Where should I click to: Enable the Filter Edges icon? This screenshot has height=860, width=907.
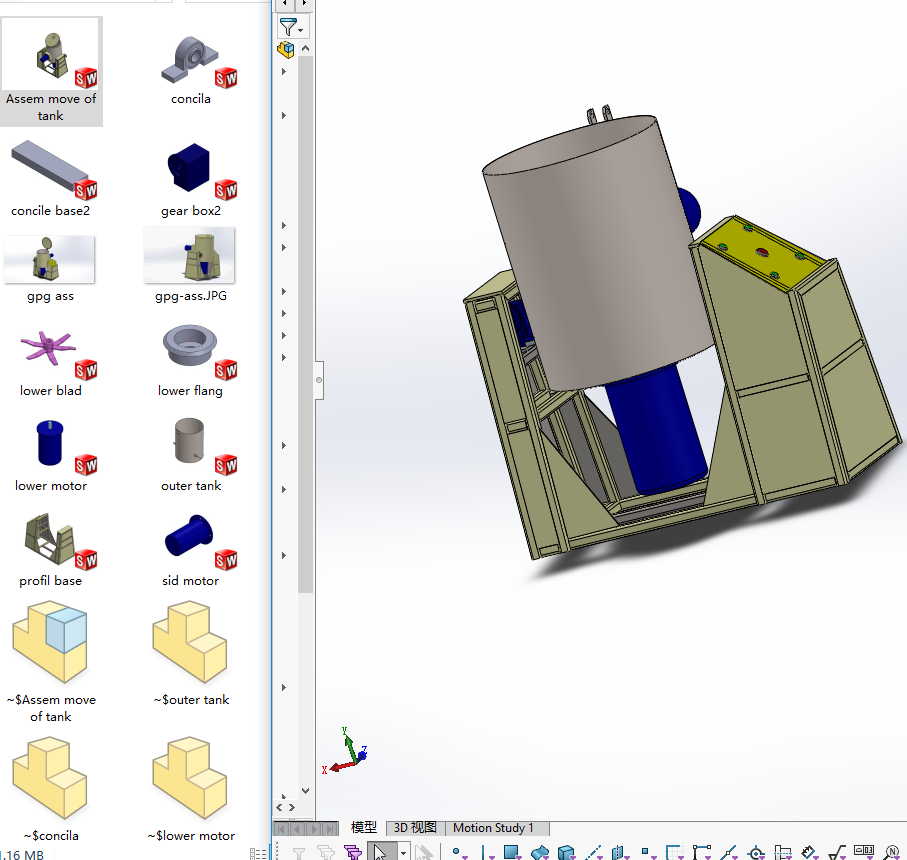[487, 852]
